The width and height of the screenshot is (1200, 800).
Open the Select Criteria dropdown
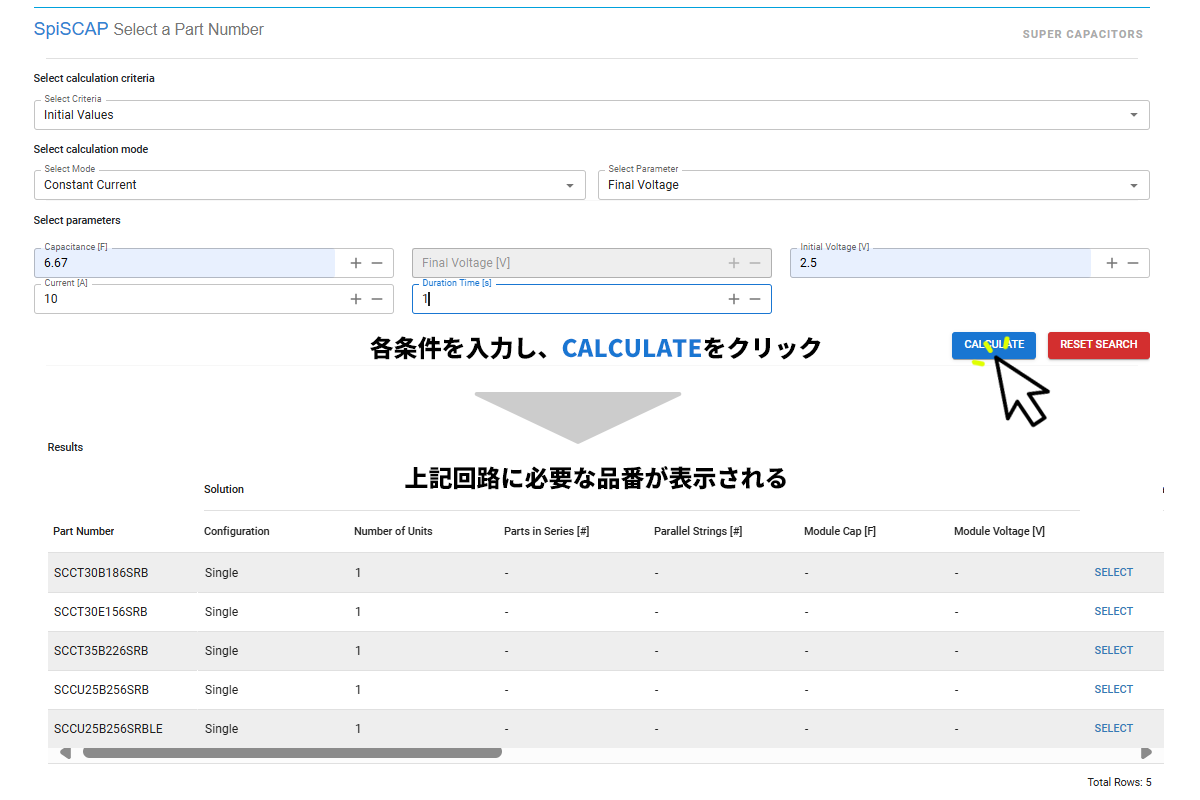click(591, 115)
